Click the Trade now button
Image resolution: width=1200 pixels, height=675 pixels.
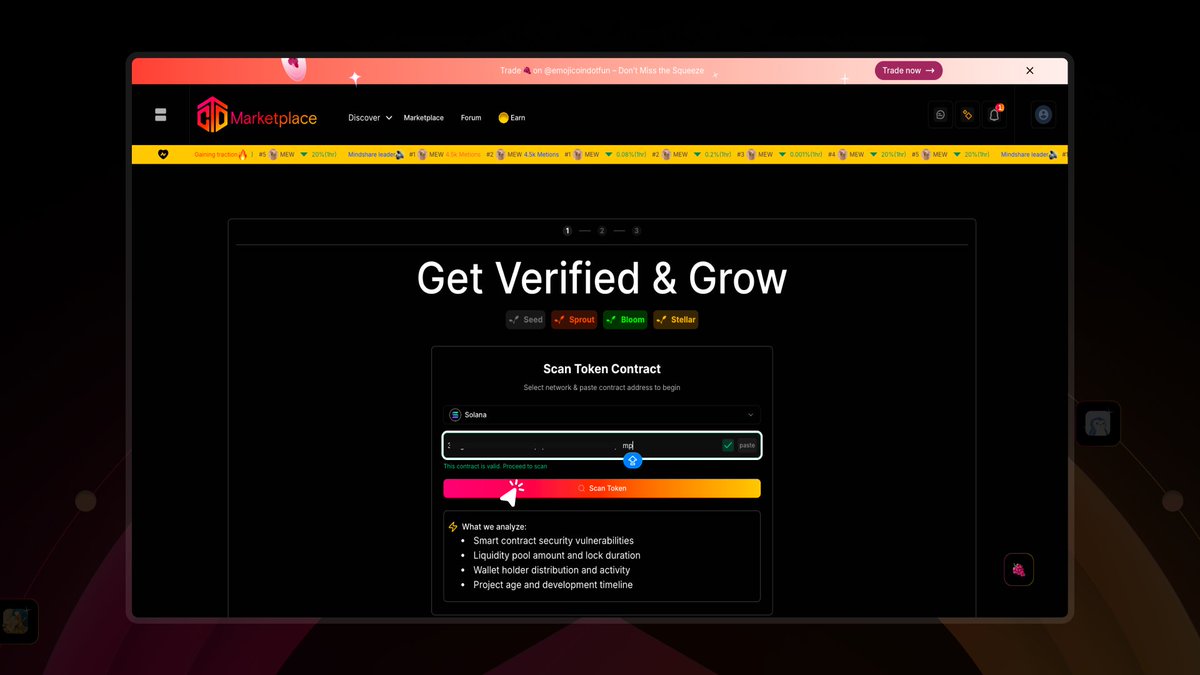908,71
